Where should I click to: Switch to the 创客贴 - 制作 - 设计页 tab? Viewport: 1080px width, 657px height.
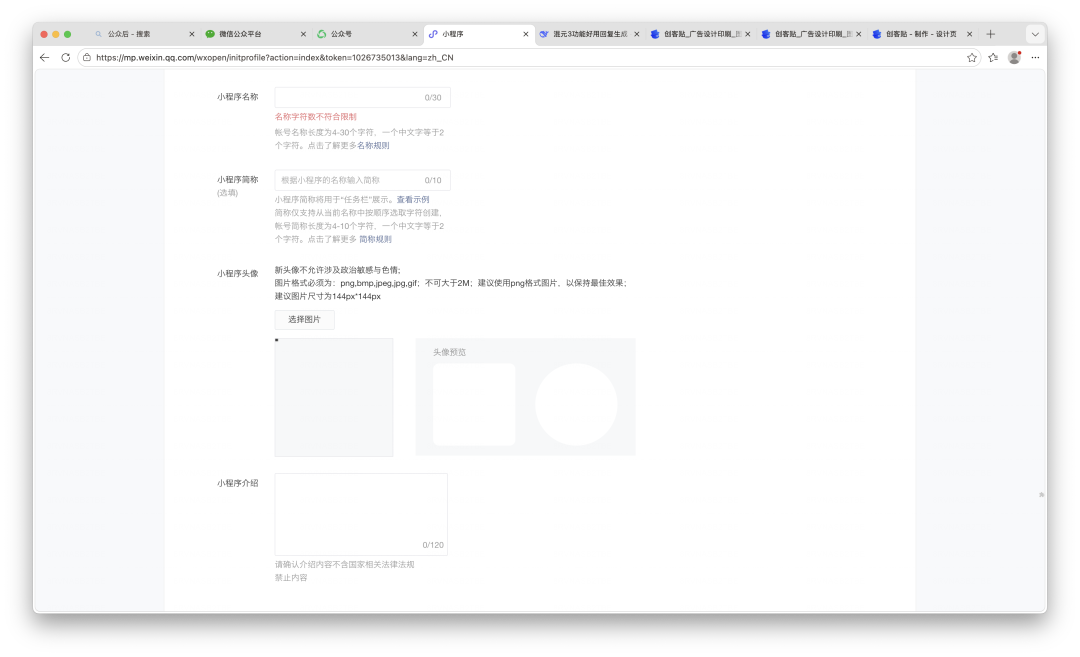tap(921, 34)
